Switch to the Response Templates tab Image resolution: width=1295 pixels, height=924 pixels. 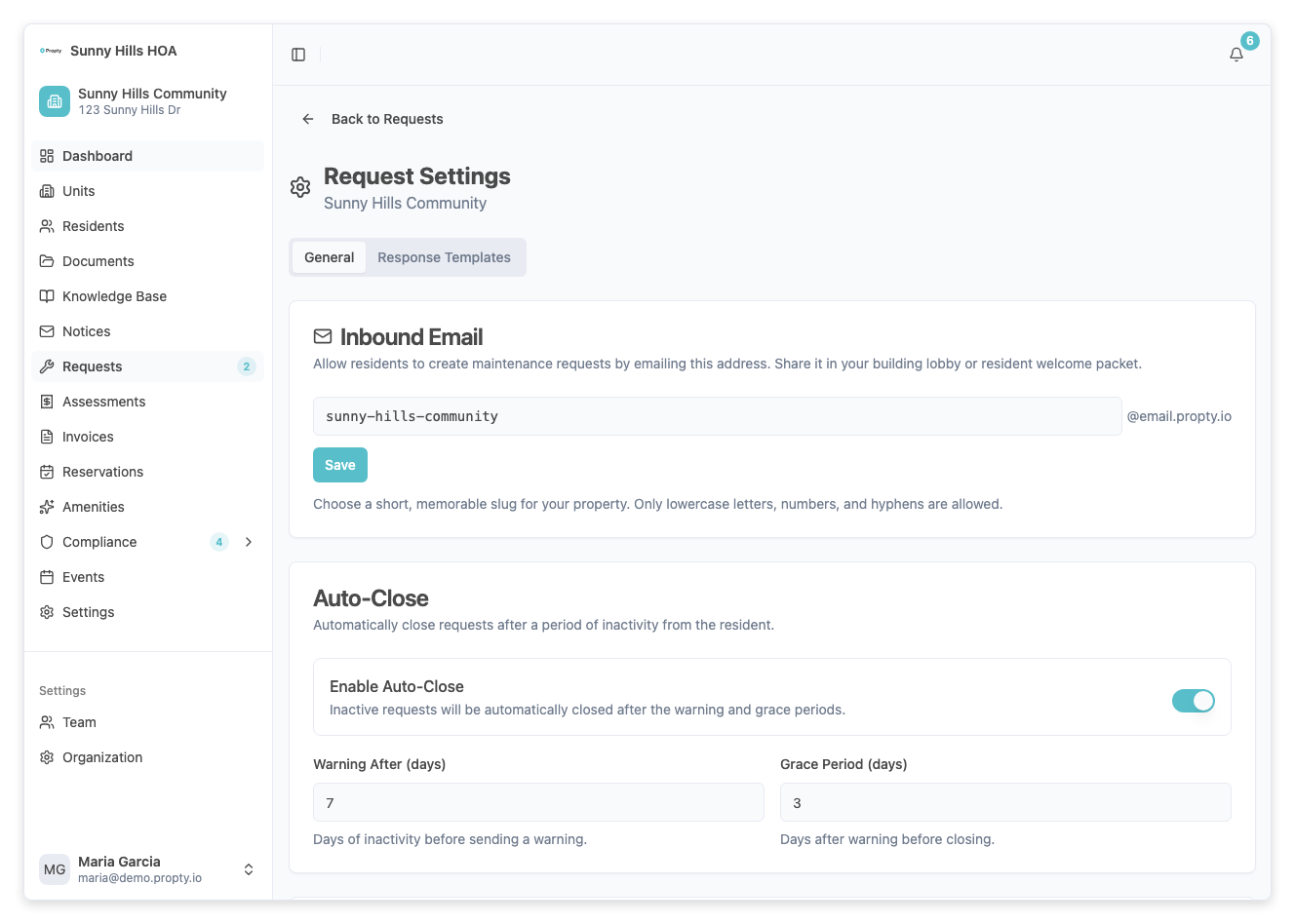point(445,256)
